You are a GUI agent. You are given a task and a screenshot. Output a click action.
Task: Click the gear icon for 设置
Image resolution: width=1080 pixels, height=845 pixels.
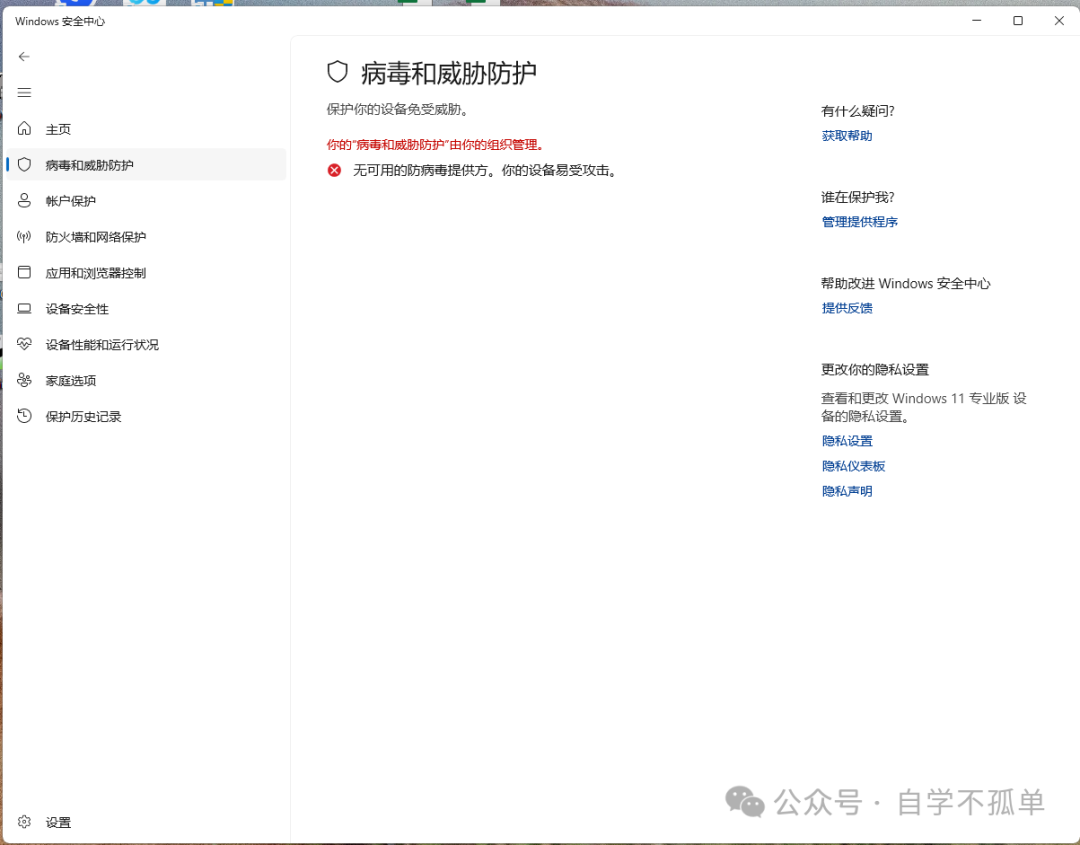pyautogui.click(x=24, y=822)
